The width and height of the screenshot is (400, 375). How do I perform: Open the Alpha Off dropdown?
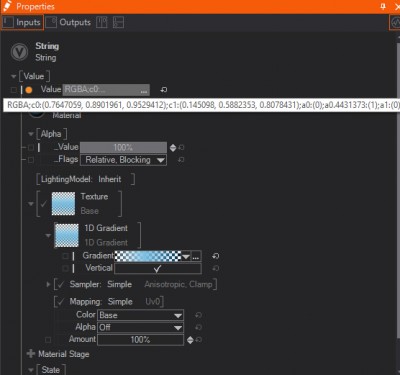click(140, 327)
